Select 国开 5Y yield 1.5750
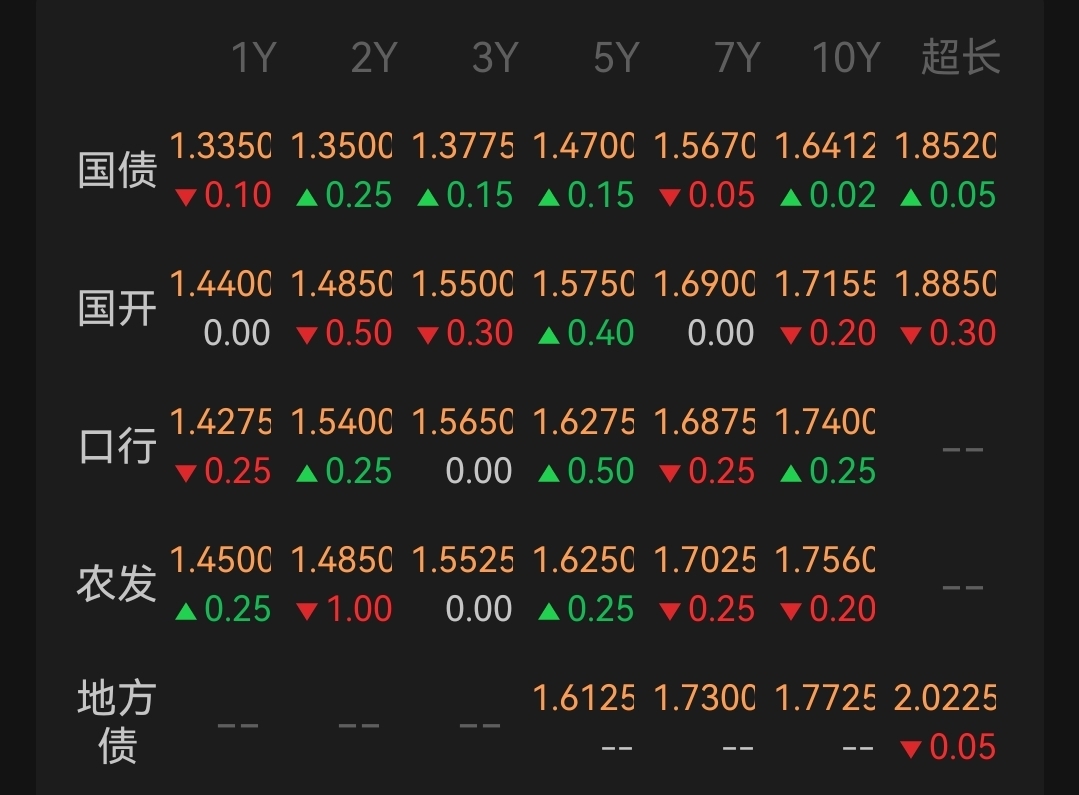1079x795 pixels. coord(583,284)
